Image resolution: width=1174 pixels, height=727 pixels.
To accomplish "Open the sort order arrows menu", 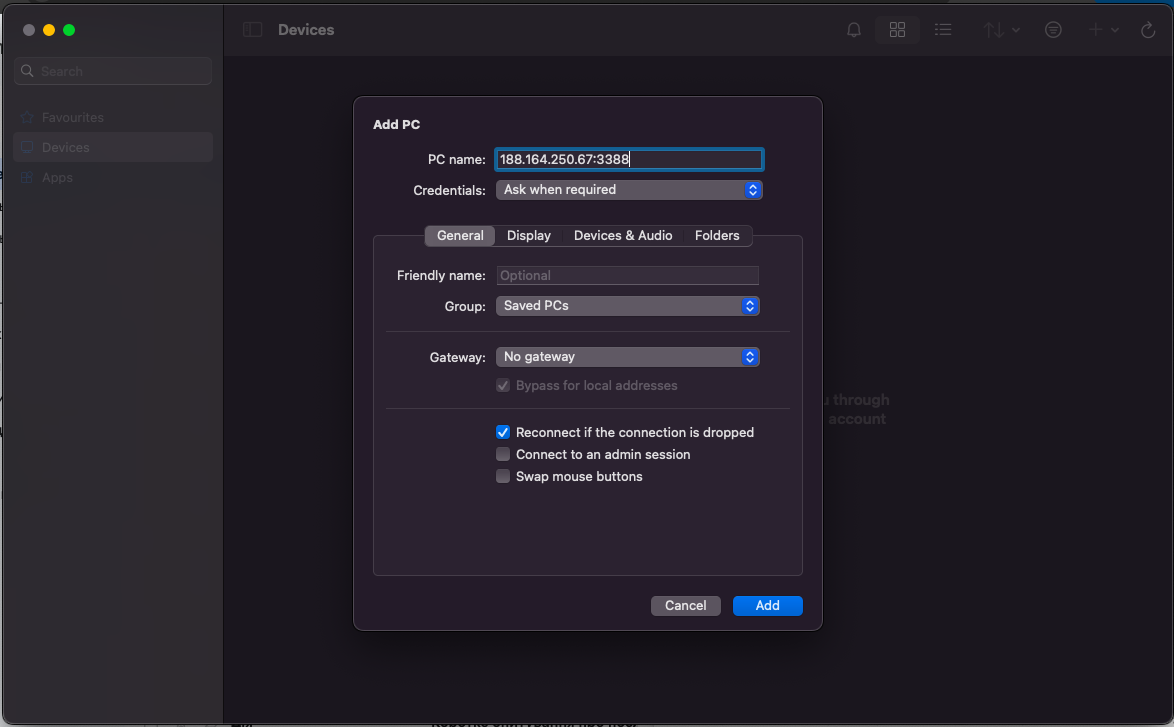I will coord(1001,30).
